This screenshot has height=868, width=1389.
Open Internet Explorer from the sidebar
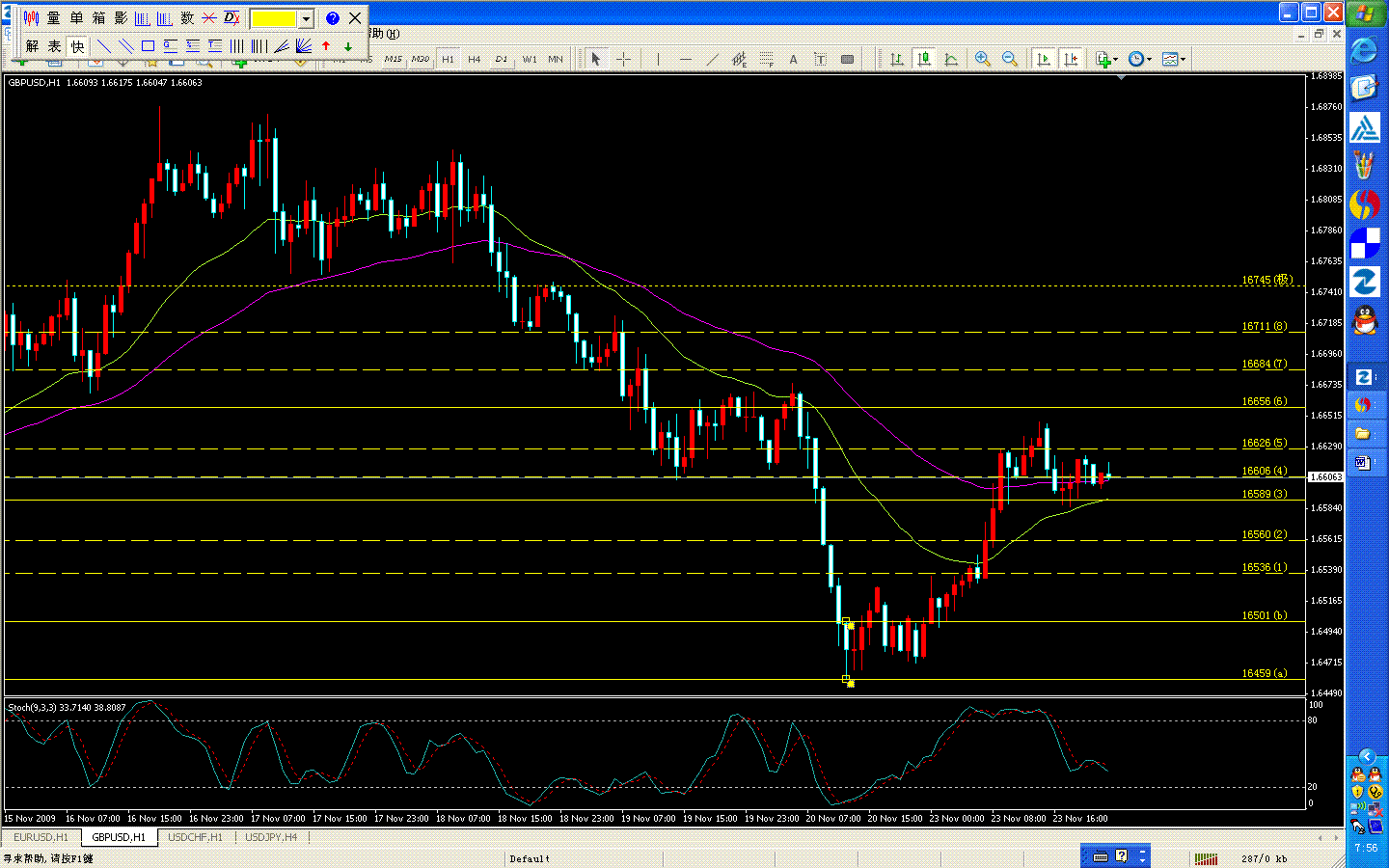tap(1365, 50)
